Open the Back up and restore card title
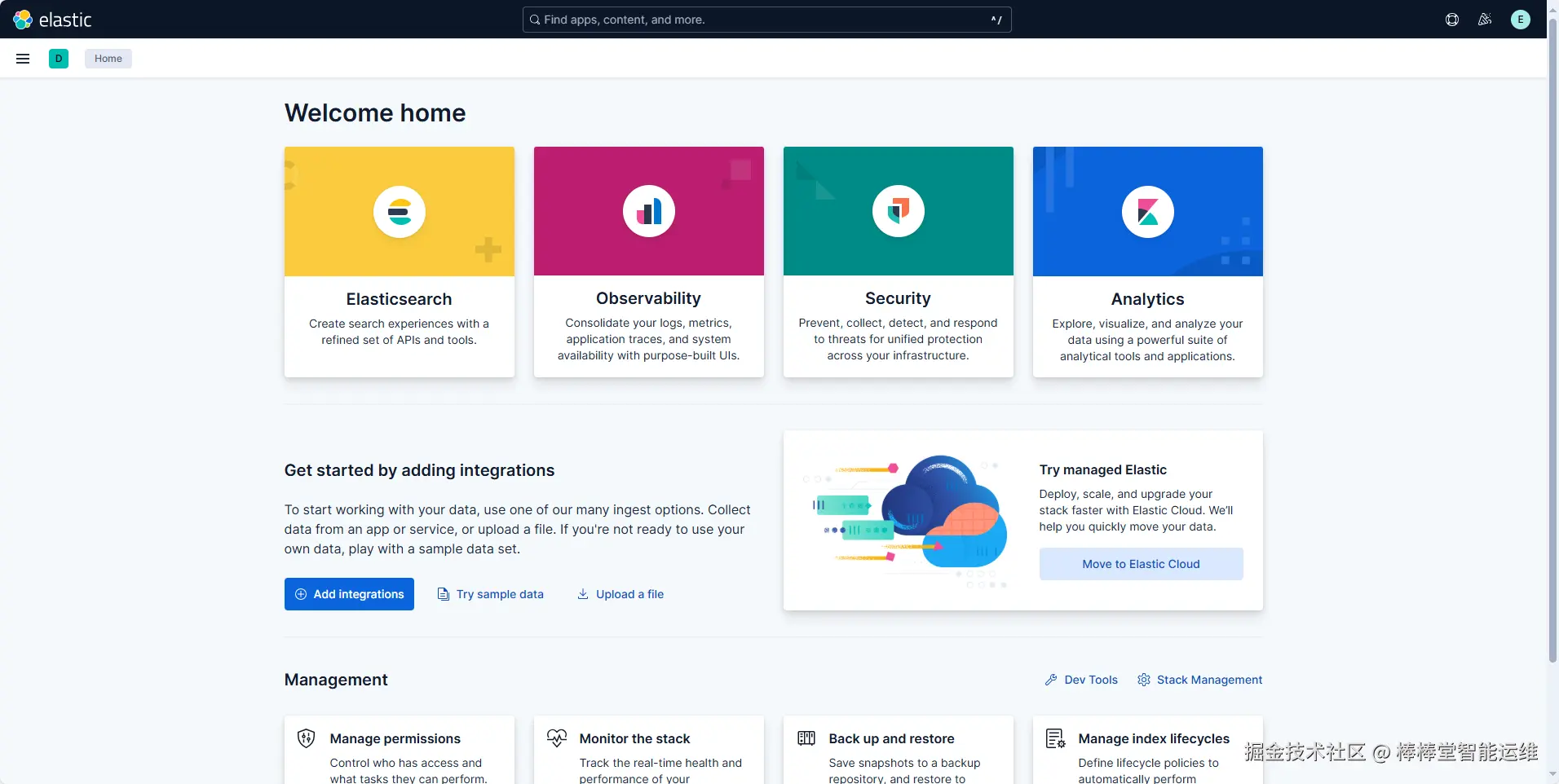The image size is (1559, 784). click(891, 738)
